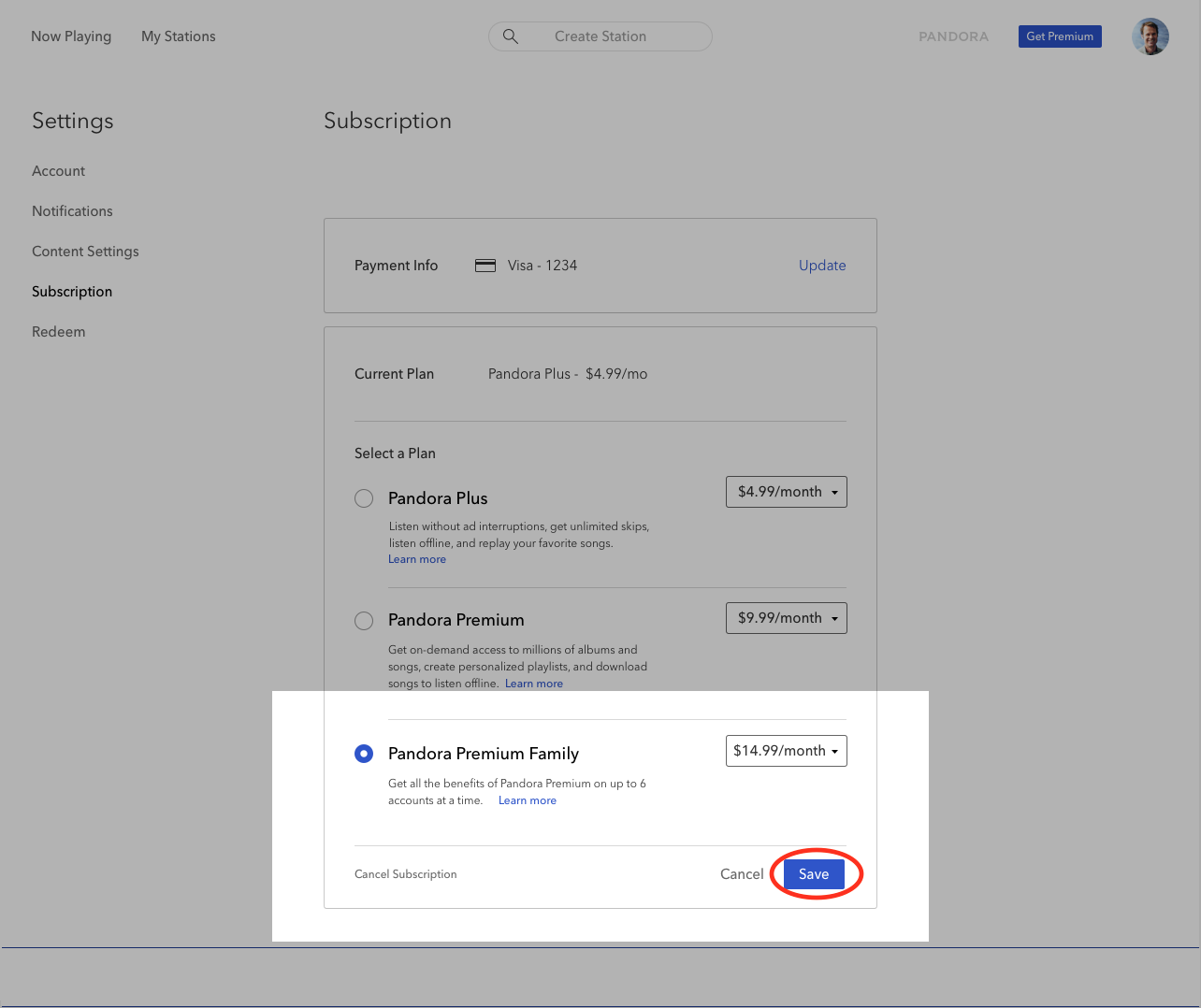
Task: Click the credit card icon
Action: [485, 266]
